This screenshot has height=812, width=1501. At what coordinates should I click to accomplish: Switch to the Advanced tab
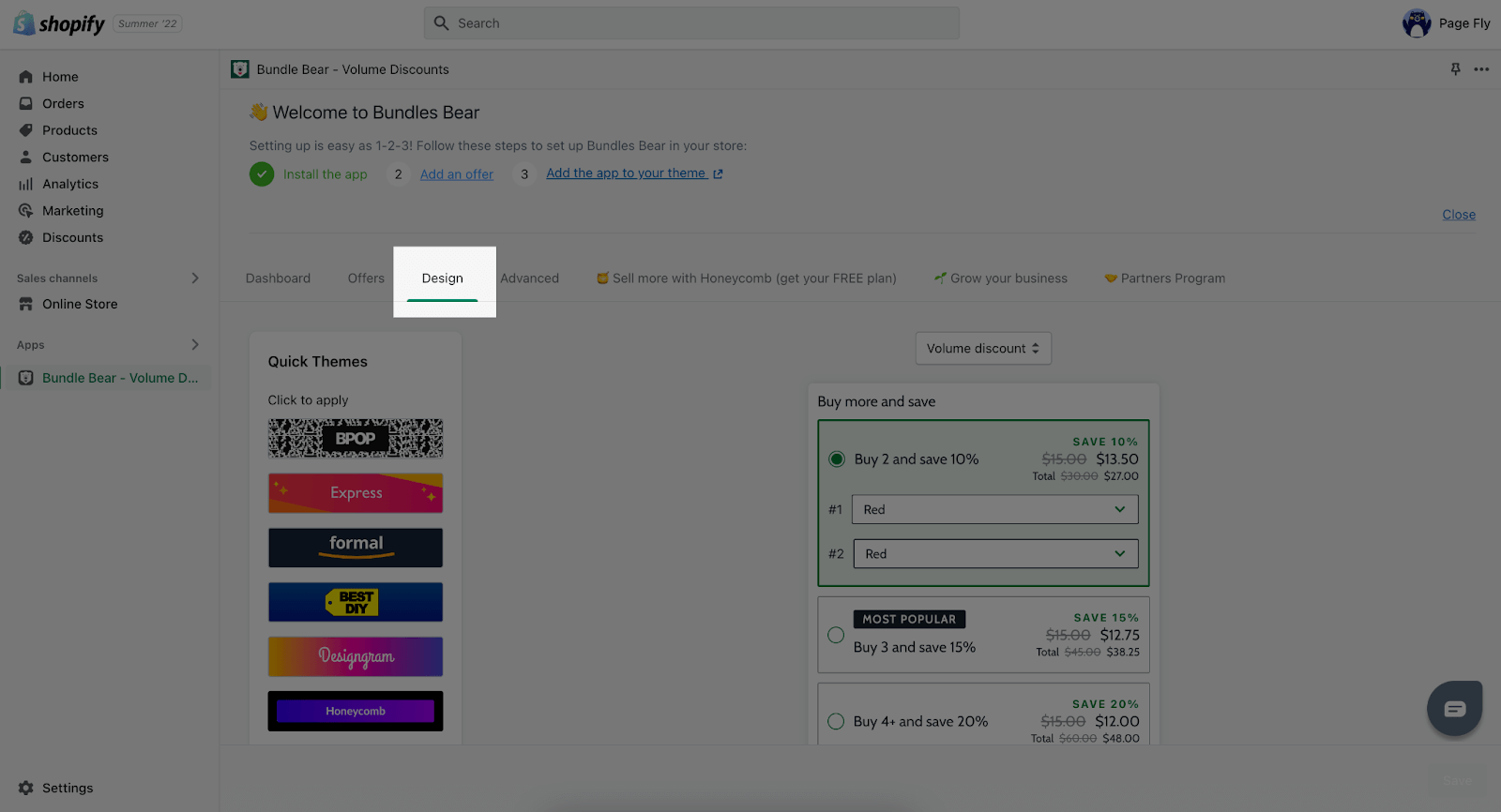click(x=530, y=278)
